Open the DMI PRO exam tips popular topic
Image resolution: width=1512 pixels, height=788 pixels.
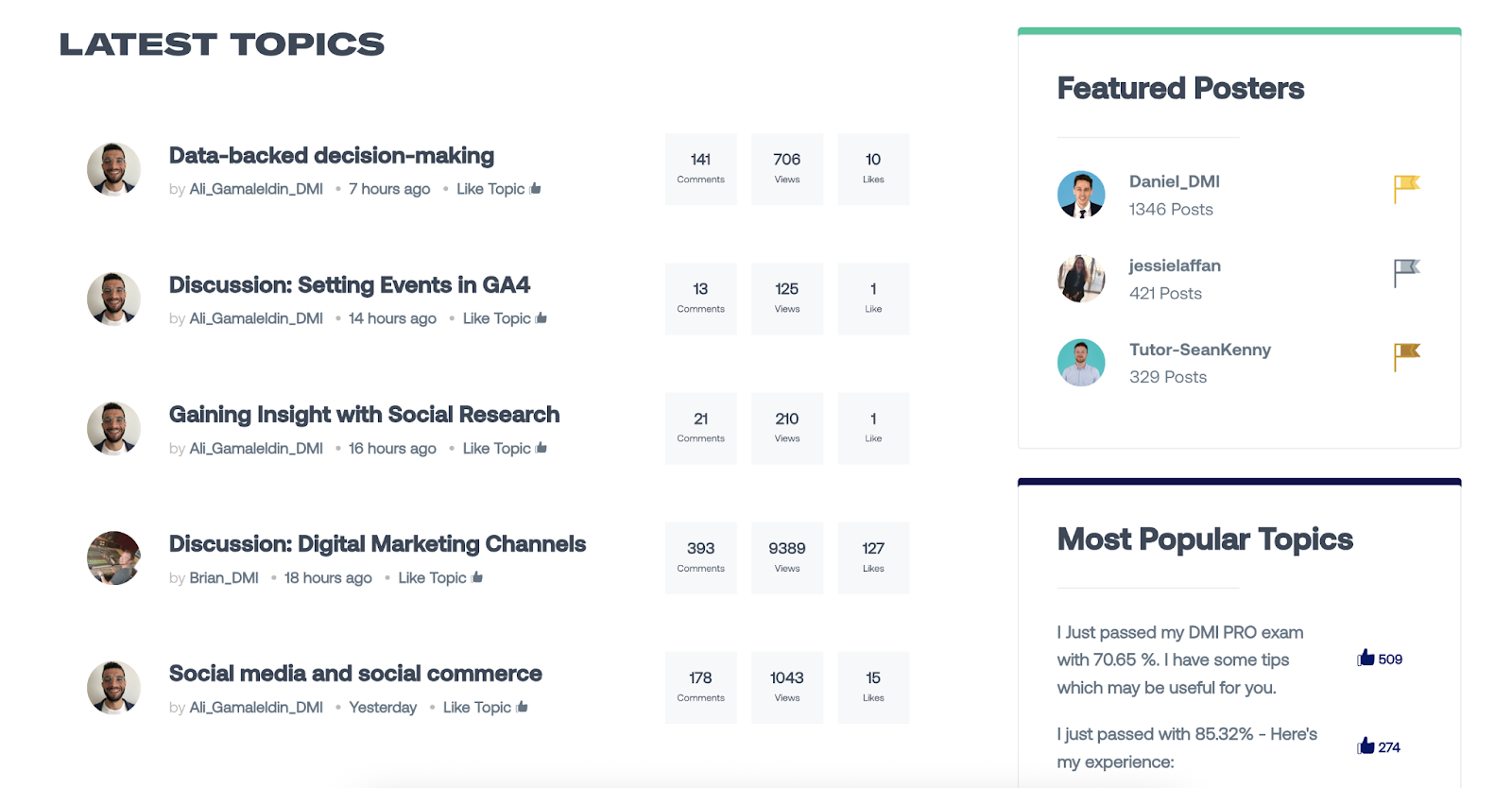tap(1179, 659)
